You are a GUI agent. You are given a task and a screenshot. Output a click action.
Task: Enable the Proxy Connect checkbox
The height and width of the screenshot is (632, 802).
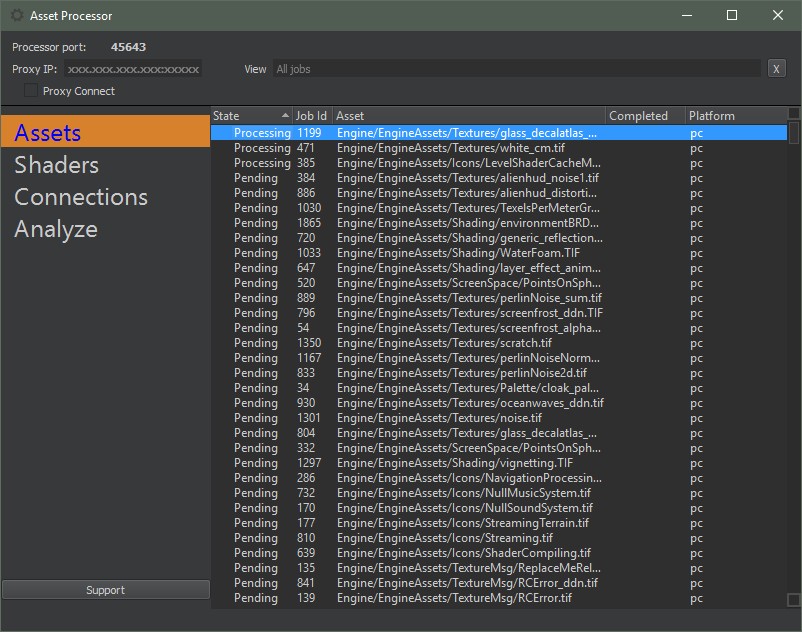31,91
